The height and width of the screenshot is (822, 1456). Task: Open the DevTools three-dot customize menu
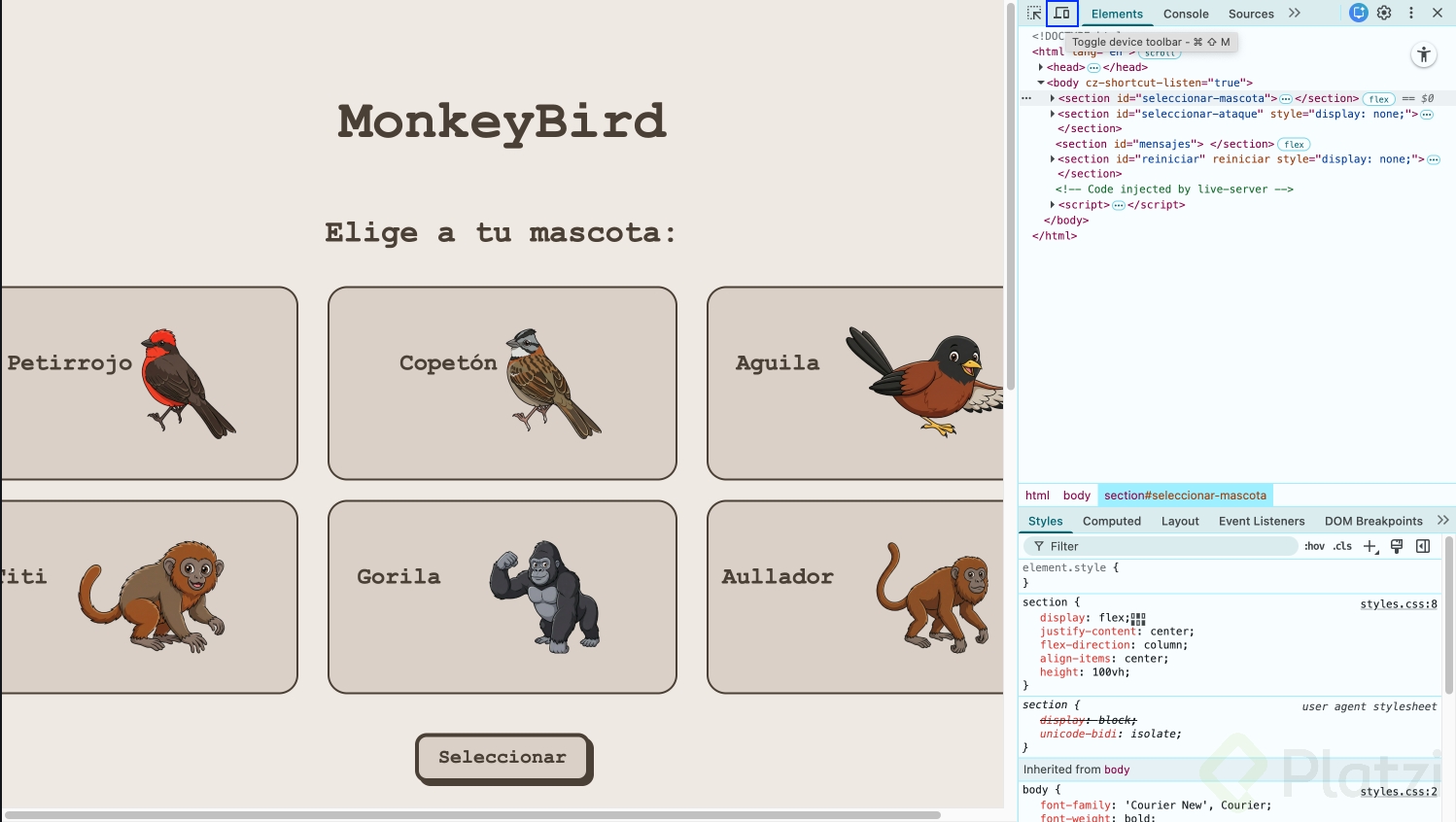tap(1411, 13)
